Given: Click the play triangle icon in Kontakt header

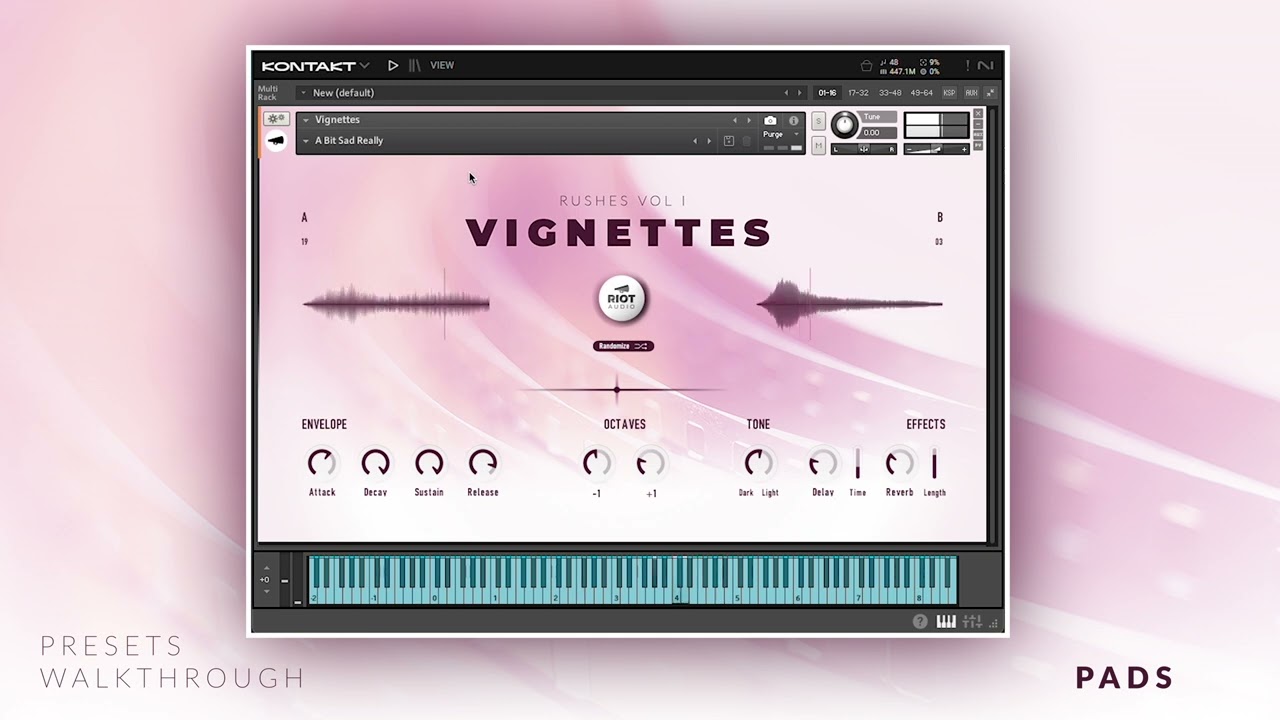Looking at the screenshot, I should (393, 65).
